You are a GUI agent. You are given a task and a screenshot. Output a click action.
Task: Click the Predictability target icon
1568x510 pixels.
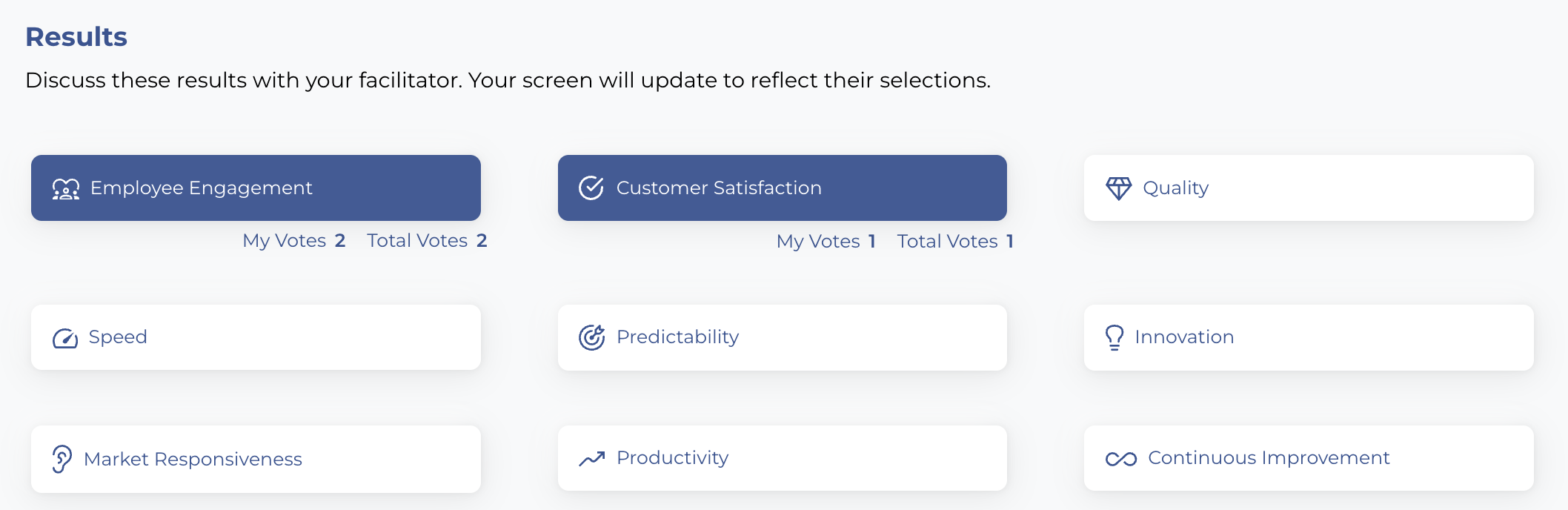pos(591,337)
